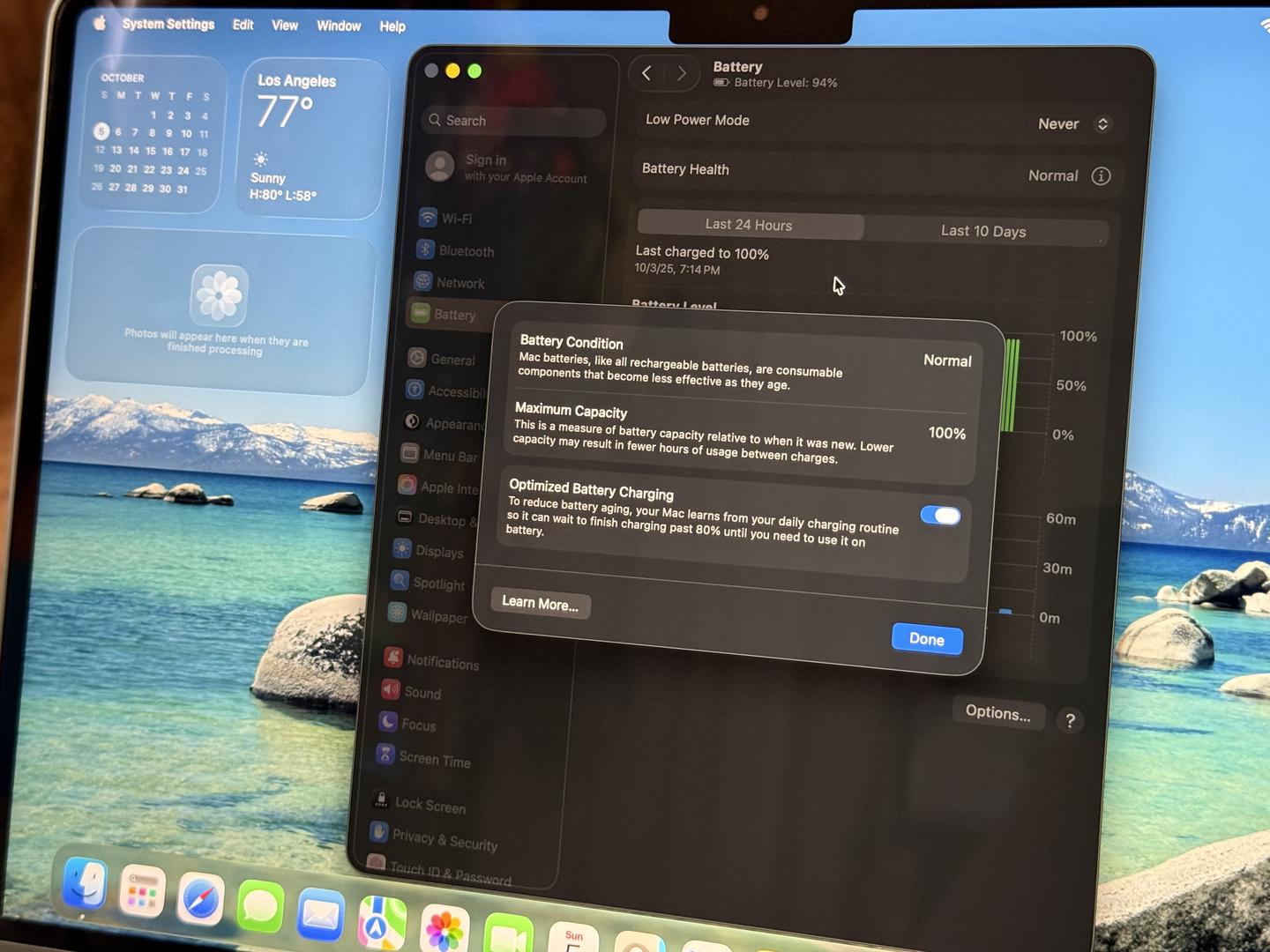Viewport: 1270px width, 952px height.
Task: Click the help question mark button
Action: 1070,721
